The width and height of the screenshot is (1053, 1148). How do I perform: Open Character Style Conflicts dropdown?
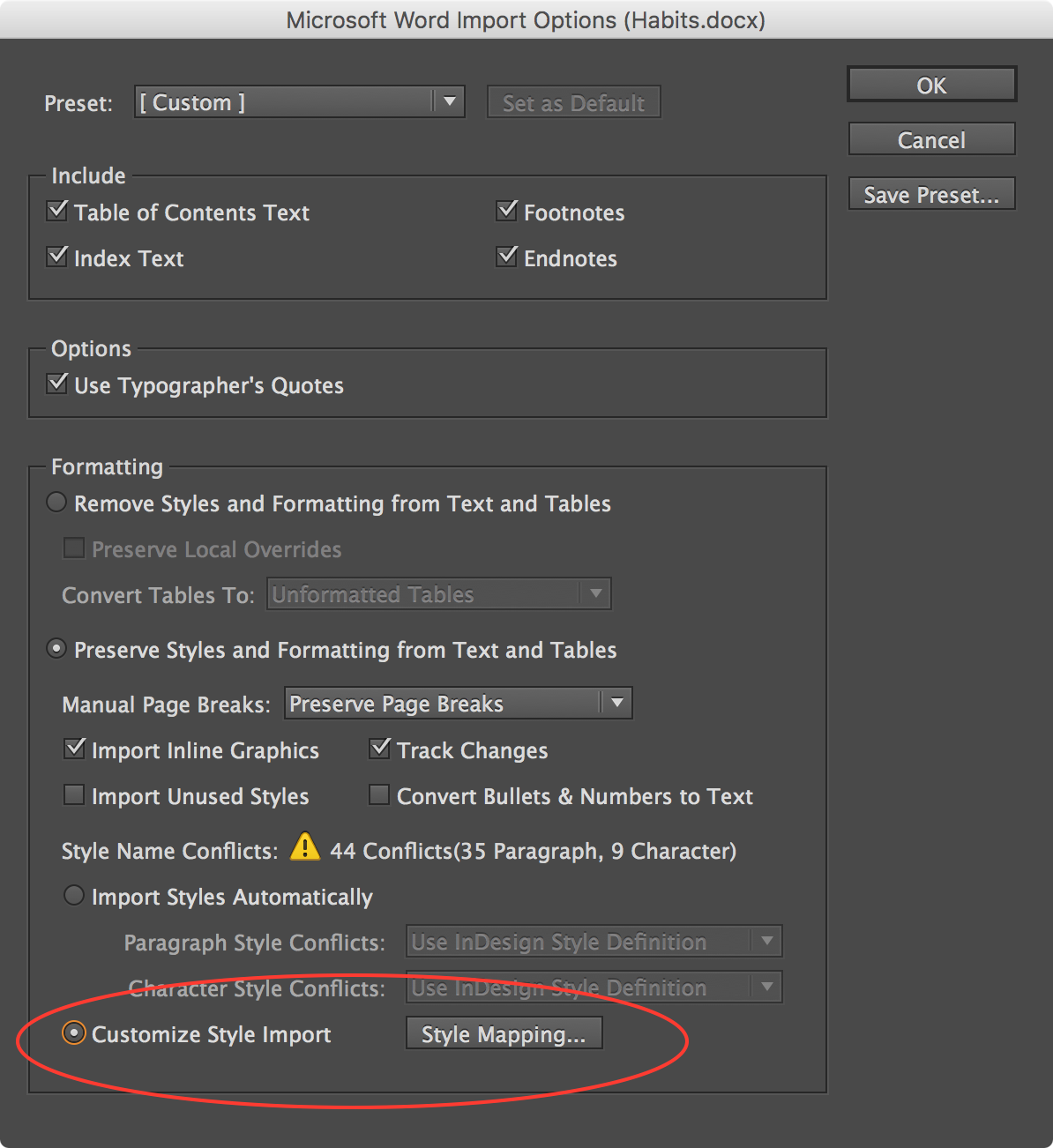pyautogui.click(x=594, y=988)
